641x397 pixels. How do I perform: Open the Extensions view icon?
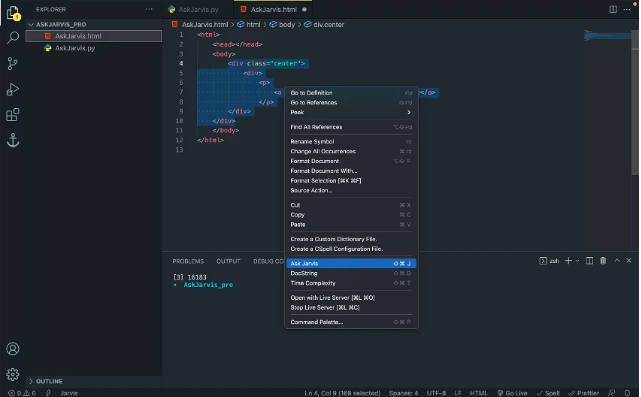pos(13,115)
